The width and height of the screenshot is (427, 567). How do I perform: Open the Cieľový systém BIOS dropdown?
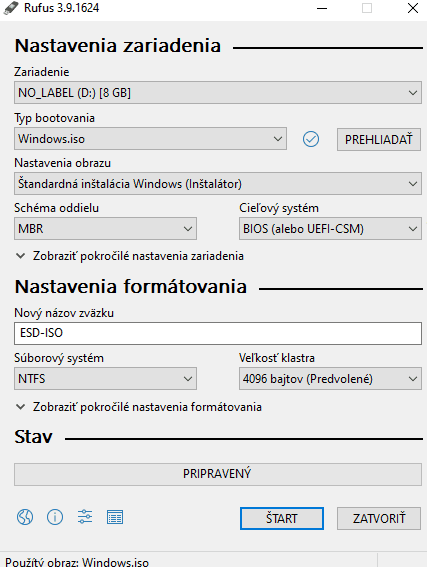click(330, 229)
